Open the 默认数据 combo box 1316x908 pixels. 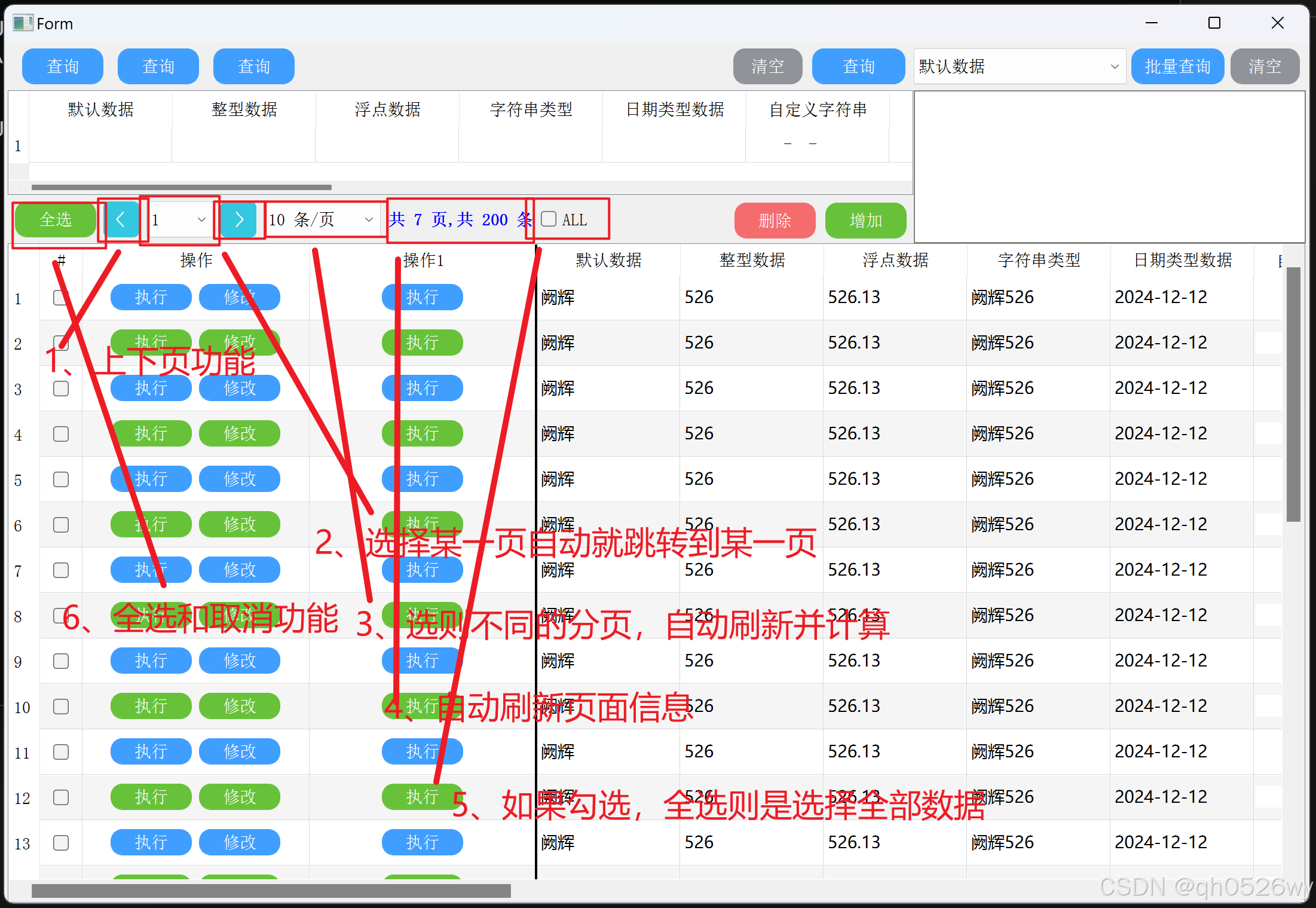1019,66
